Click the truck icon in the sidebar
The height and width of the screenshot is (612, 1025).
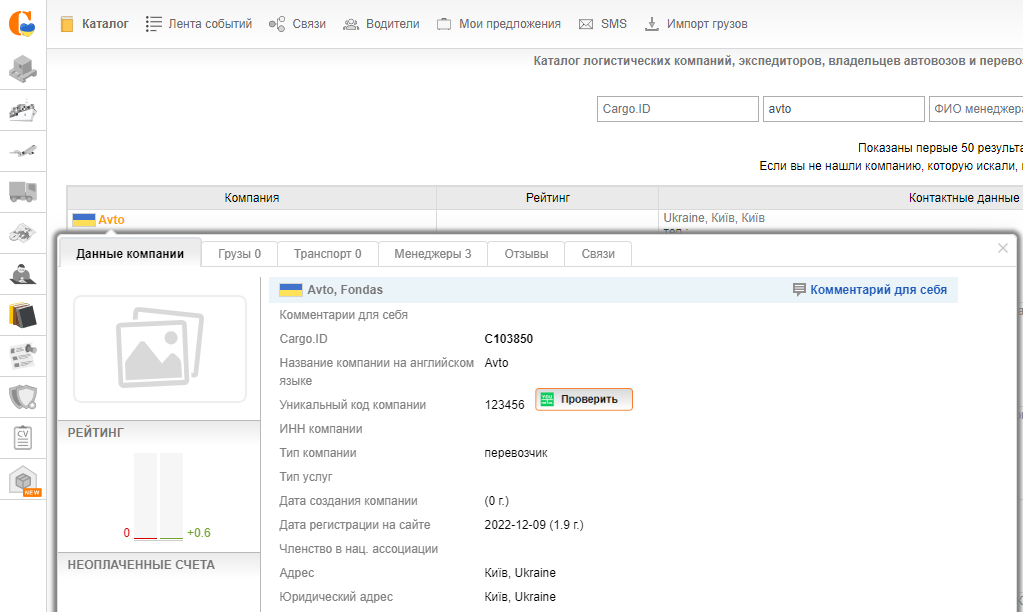tap(23, 192)
